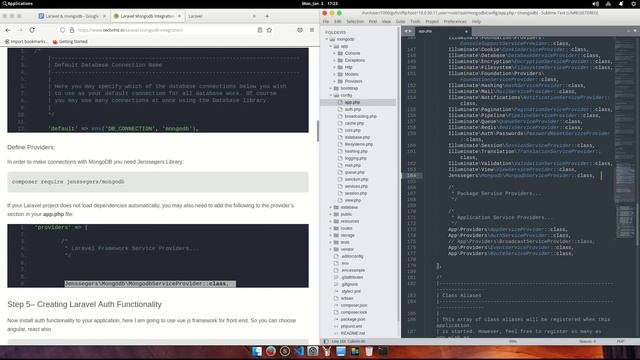Click the Sublime minimap code overview
640x360 pixels.
point(624,139)
